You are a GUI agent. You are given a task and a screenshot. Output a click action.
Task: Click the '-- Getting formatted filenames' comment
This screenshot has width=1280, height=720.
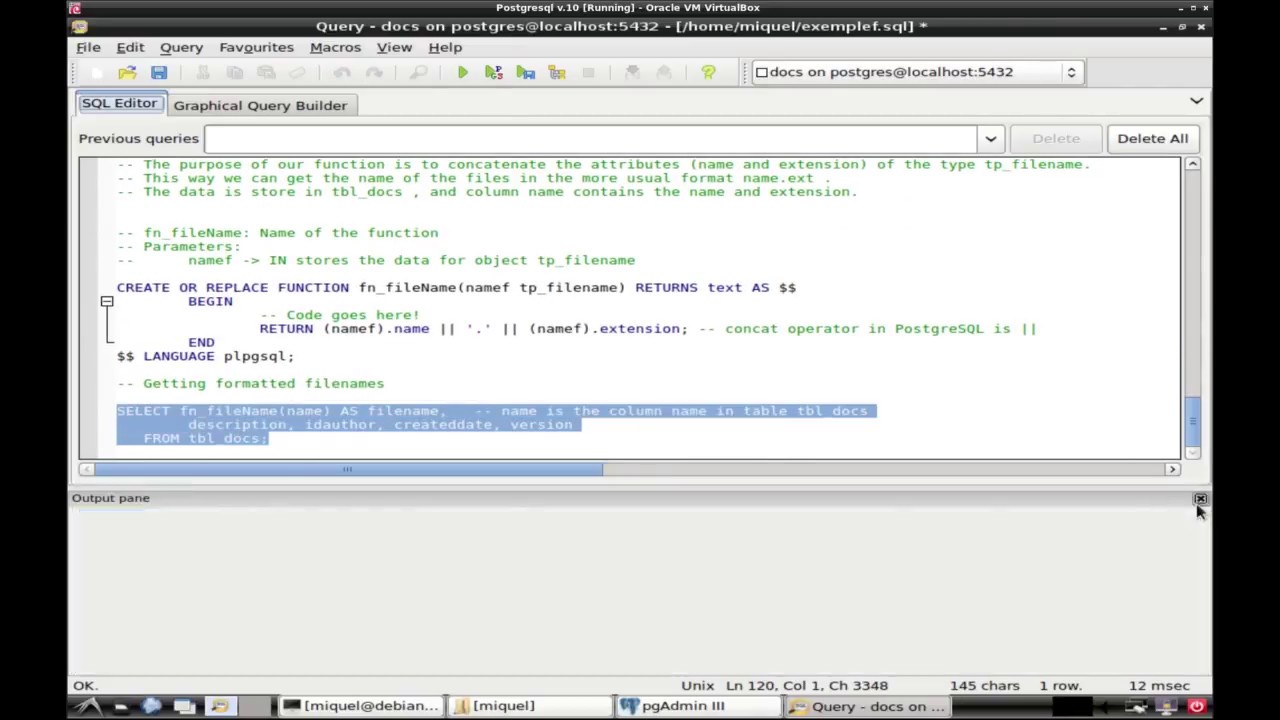pos(250,383)
